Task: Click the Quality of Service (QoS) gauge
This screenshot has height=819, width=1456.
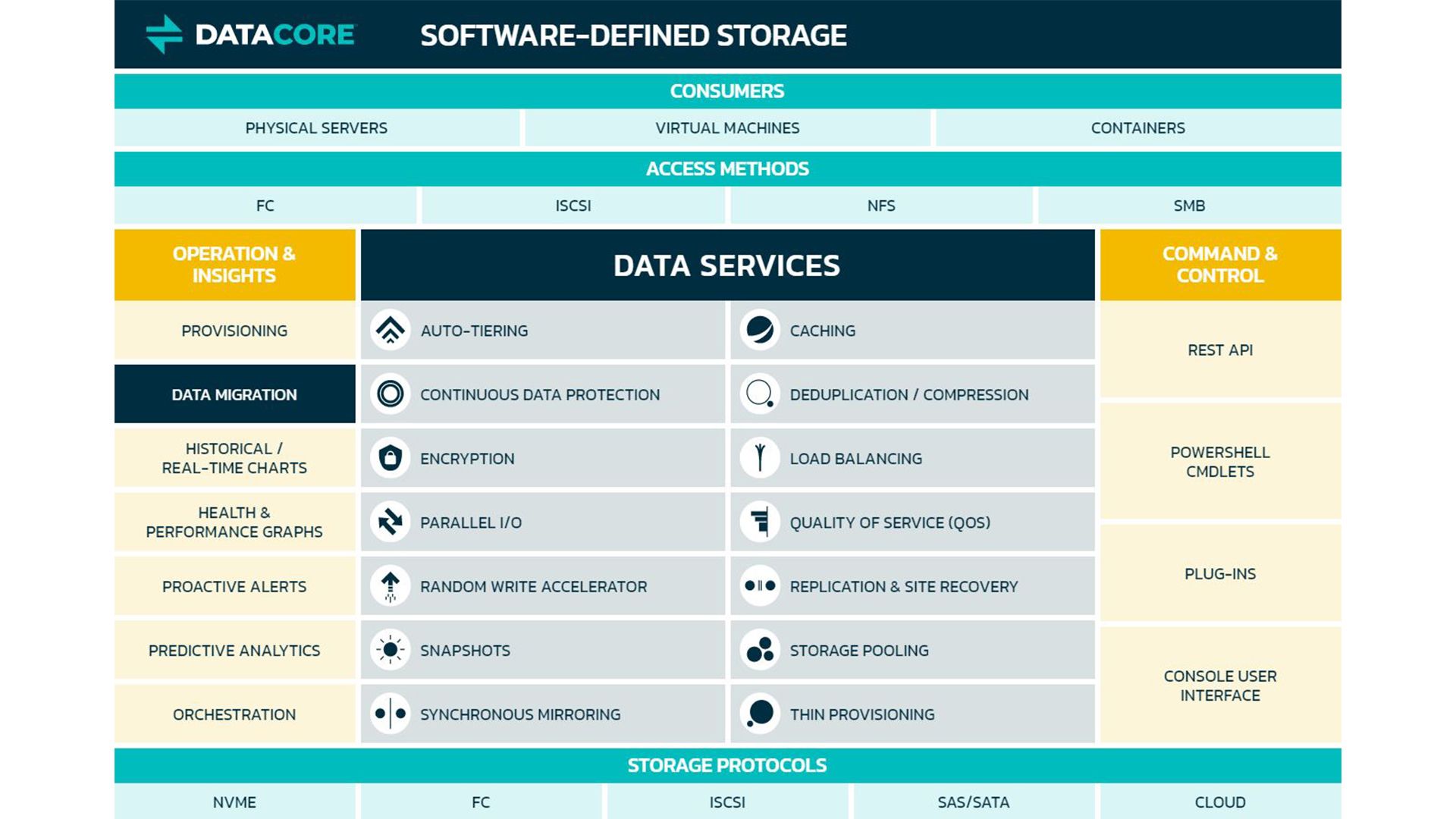Action: [x=759, y=522]
